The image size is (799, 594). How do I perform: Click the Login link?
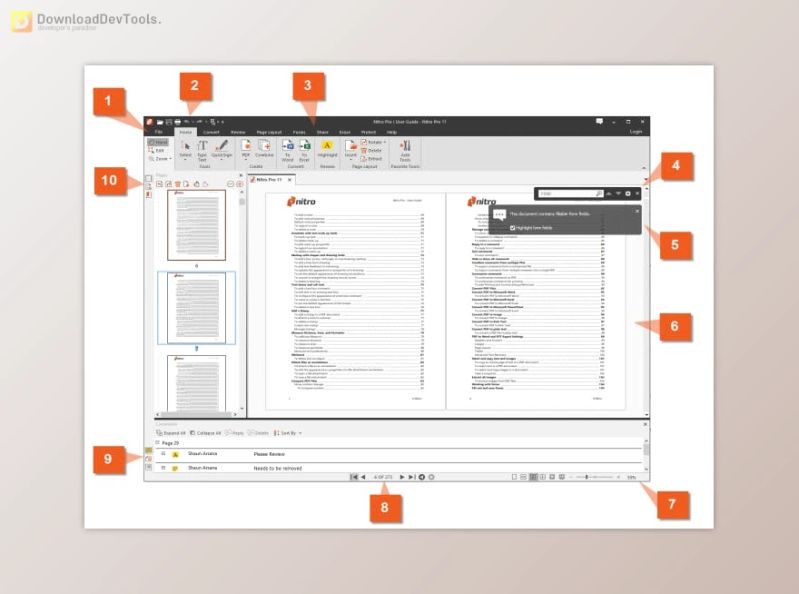click(636, 132)
